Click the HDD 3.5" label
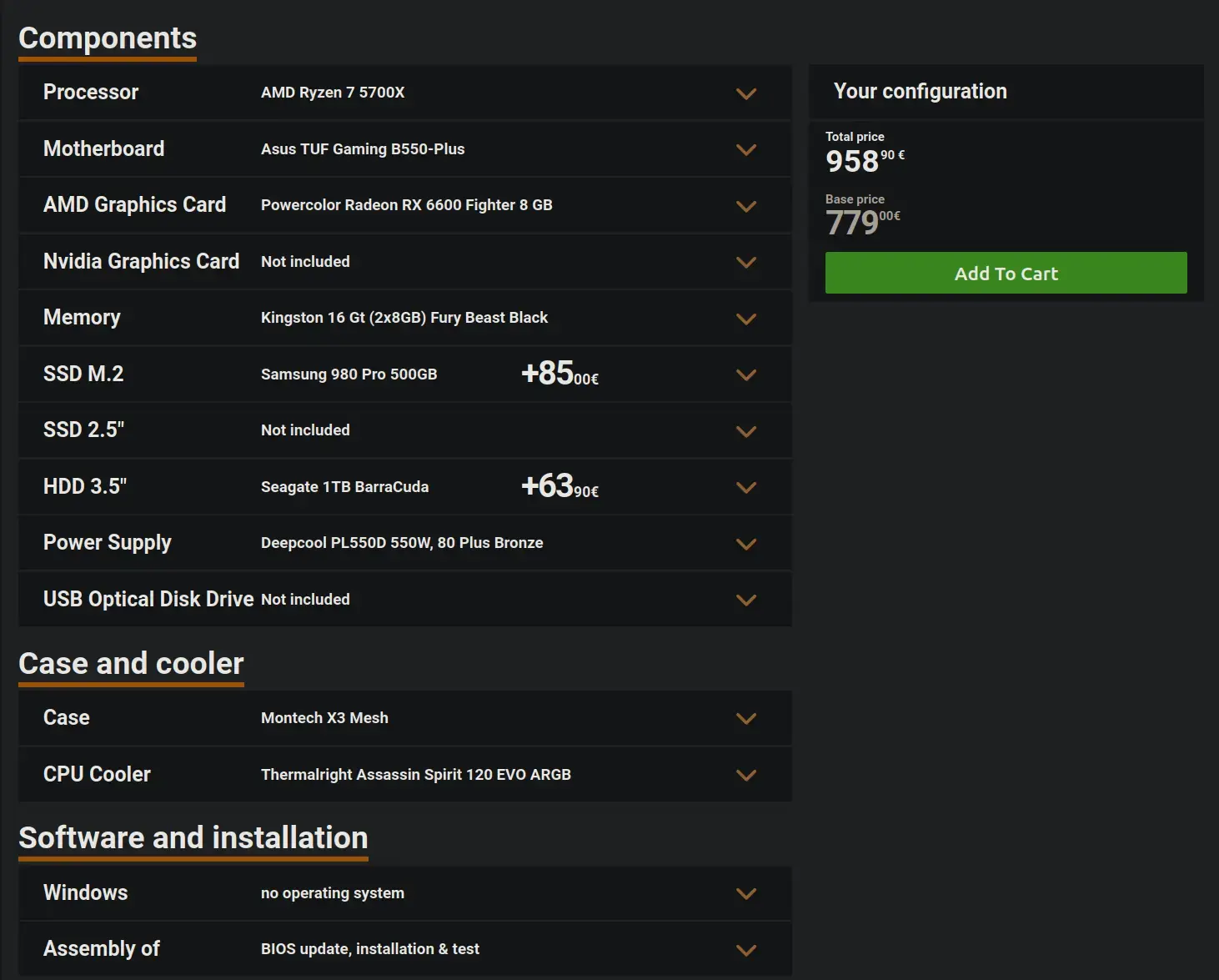Viewport: 1219px width, 980px height. pos(85,486)
